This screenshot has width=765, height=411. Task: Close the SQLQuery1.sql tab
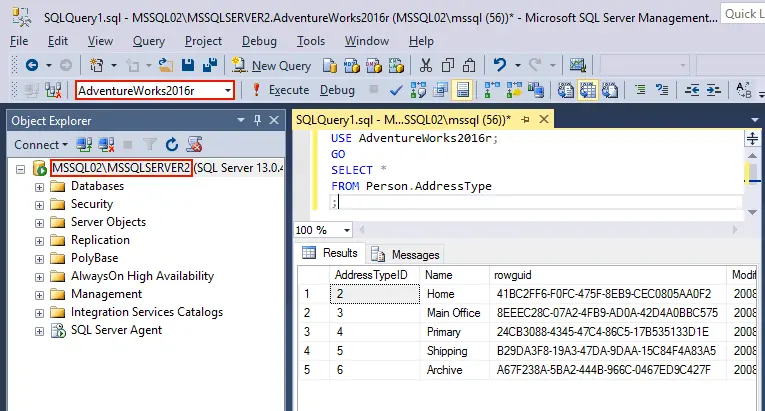[544, 119]
